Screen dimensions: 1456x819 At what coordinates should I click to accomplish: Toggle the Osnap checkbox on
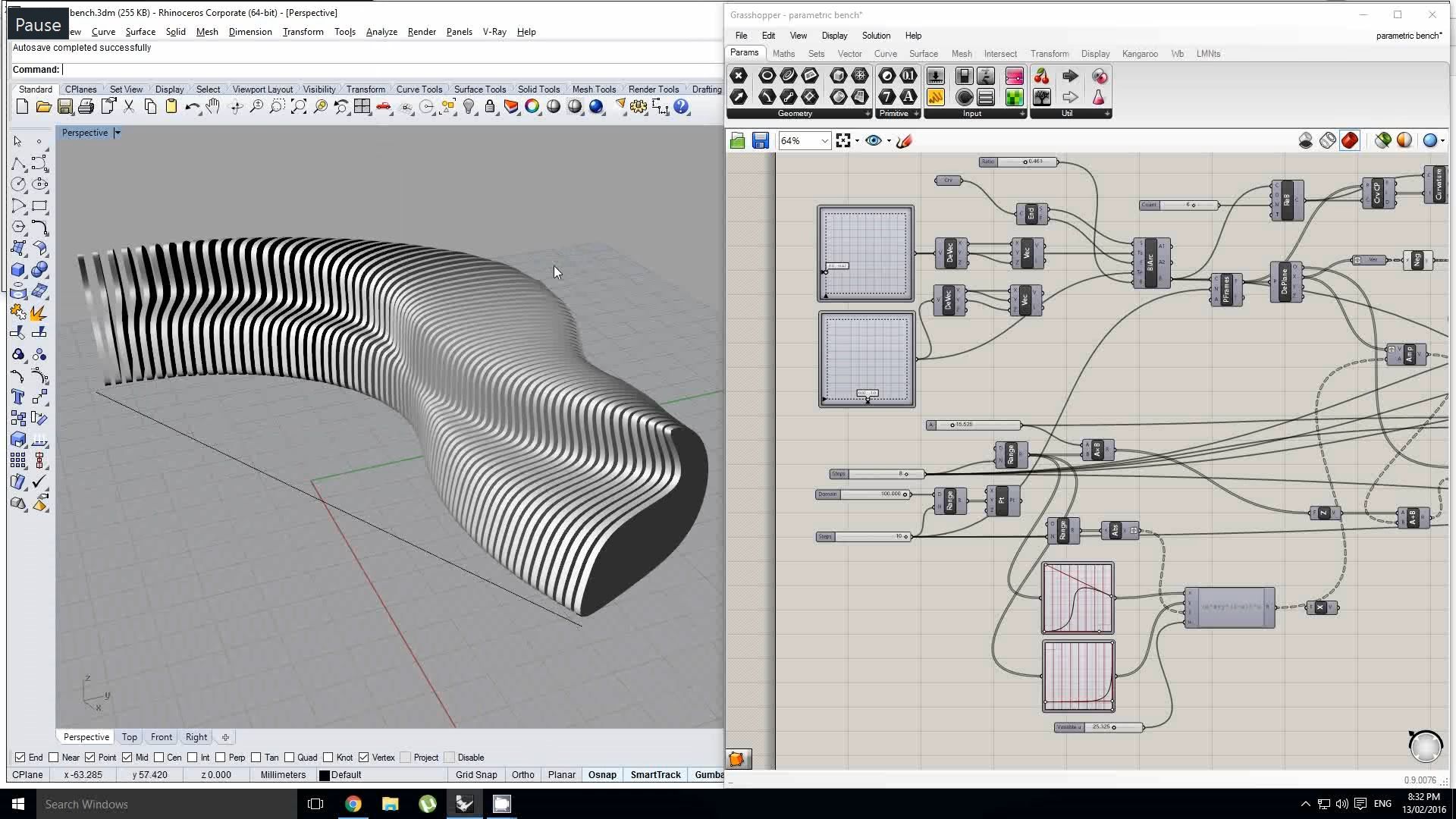601,775
